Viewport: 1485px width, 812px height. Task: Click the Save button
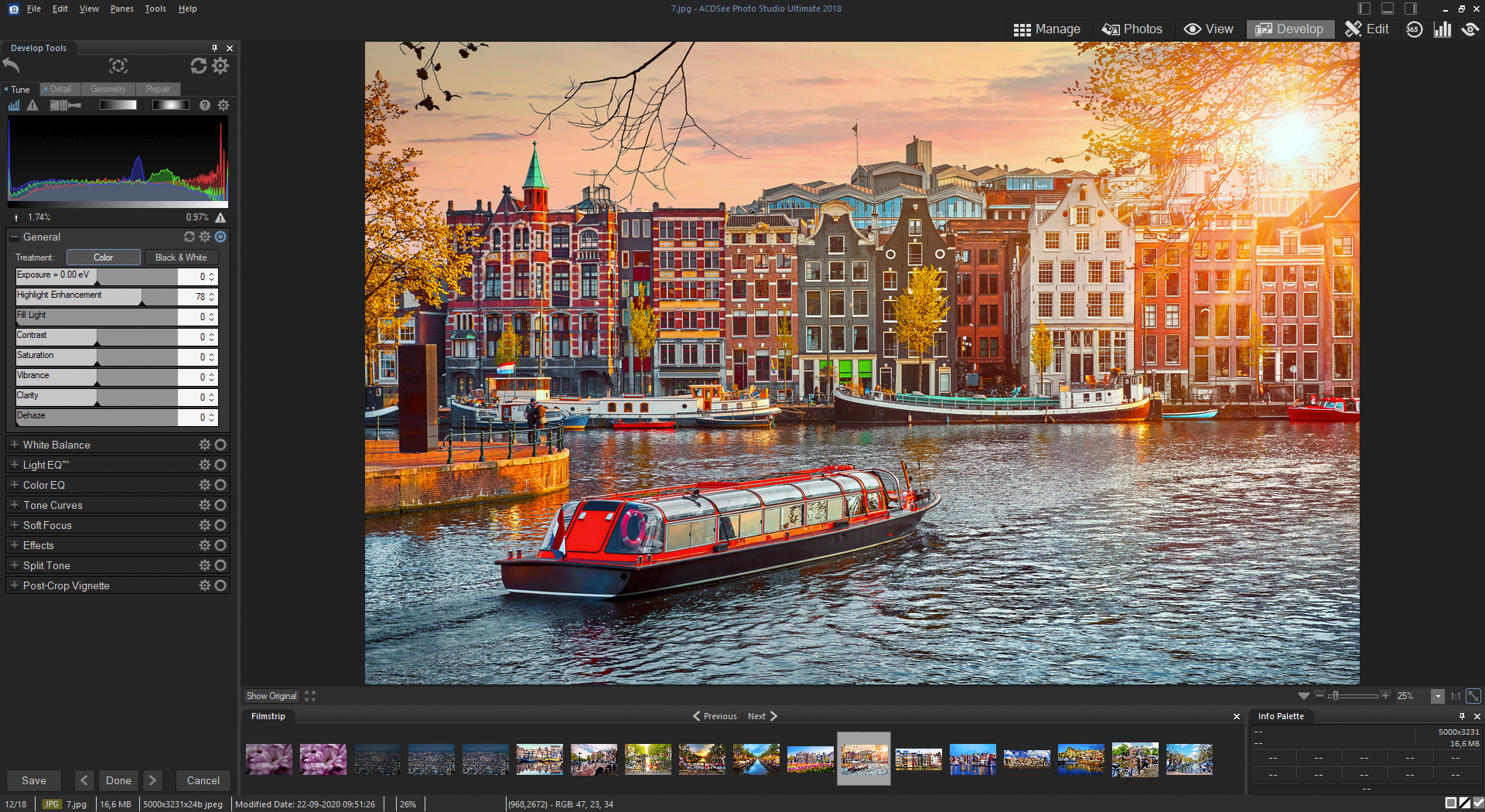point(34,780)
